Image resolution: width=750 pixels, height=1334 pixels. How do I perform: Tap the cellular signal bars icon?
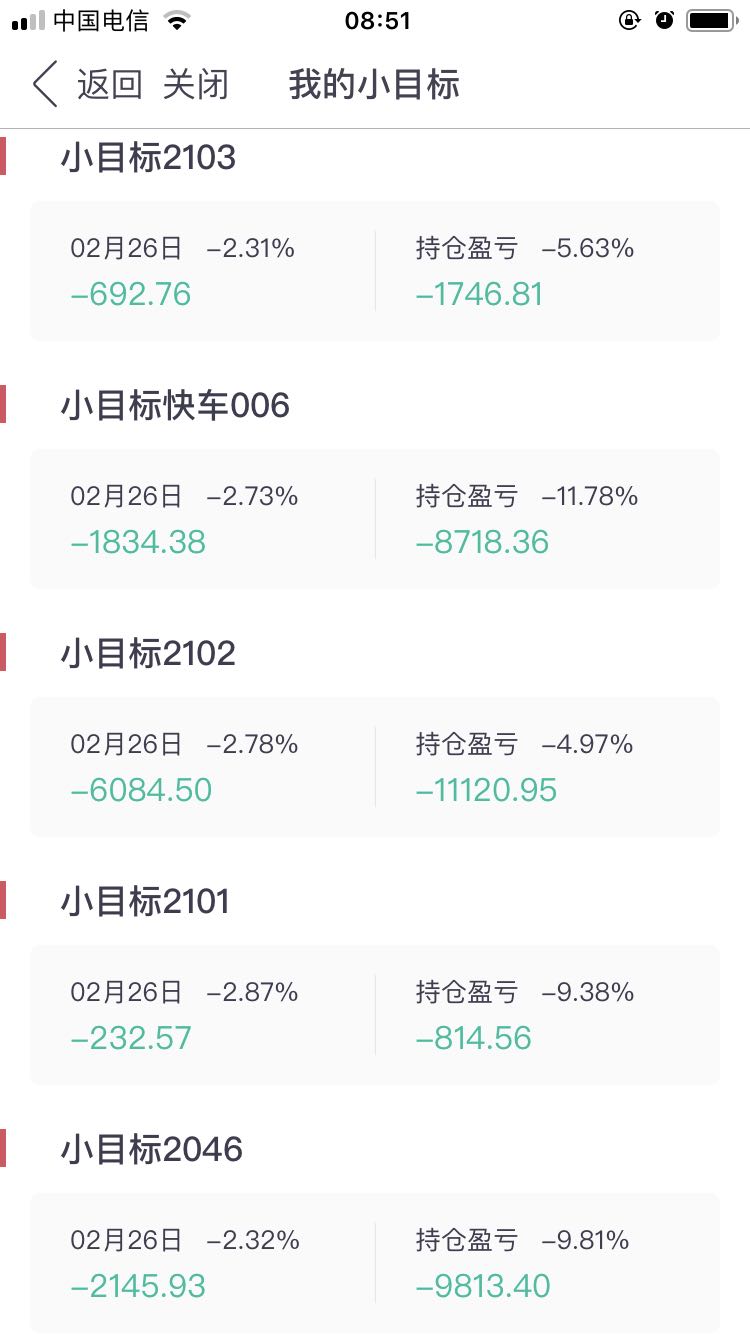29,21
